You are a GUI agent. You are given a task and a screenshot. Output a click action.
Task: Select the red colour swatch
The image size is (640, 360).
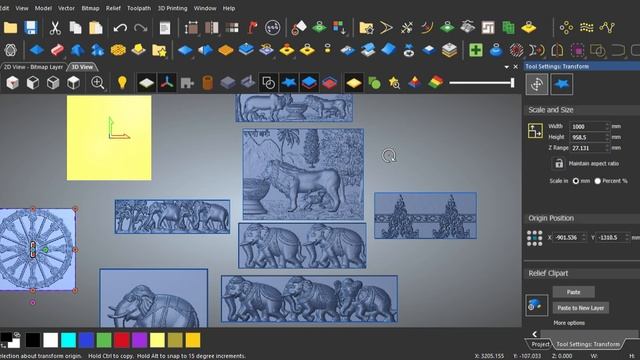(x=122, y=340)
